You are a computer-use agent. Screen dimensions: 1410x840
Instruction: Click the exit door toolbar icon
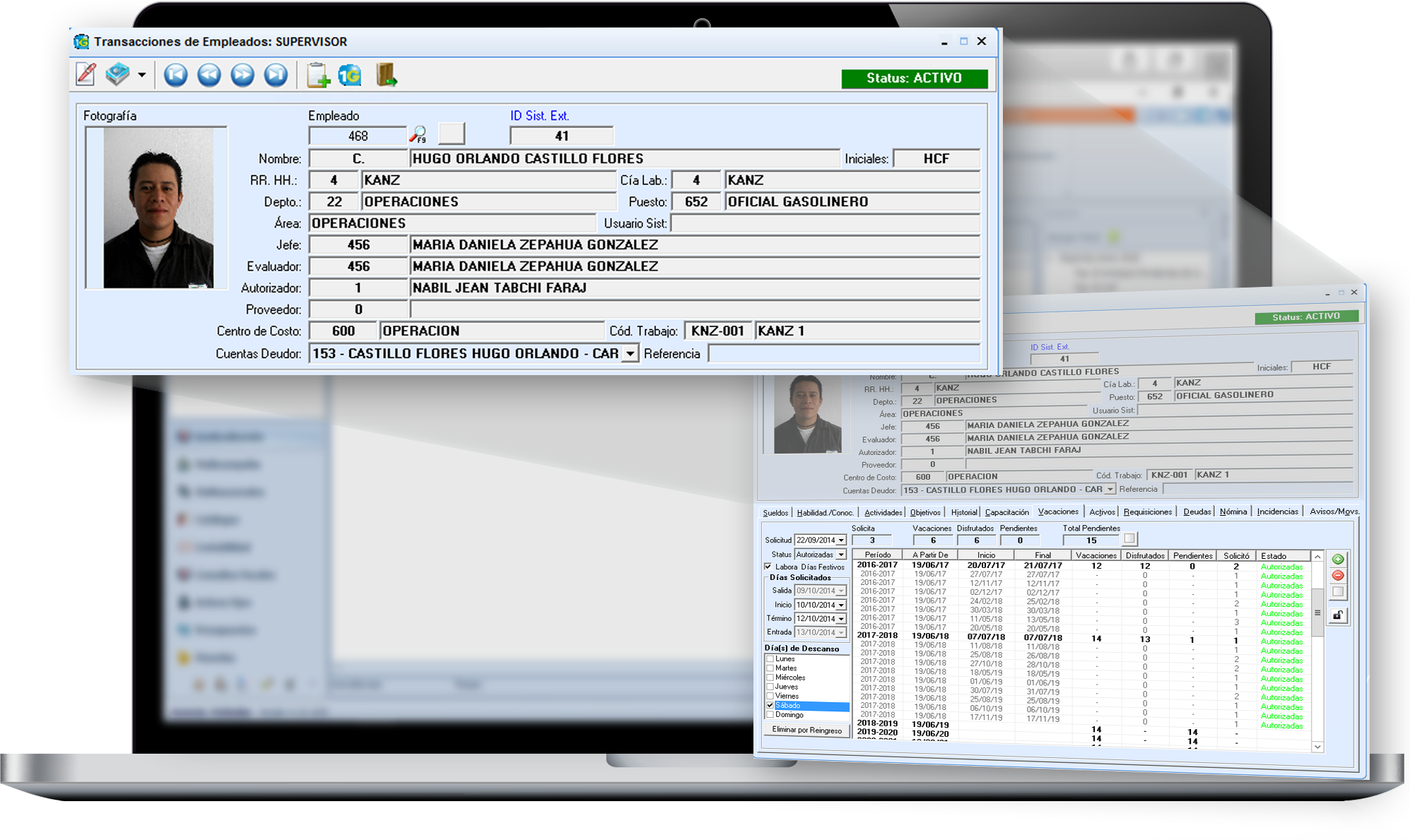tap(386, 75)
